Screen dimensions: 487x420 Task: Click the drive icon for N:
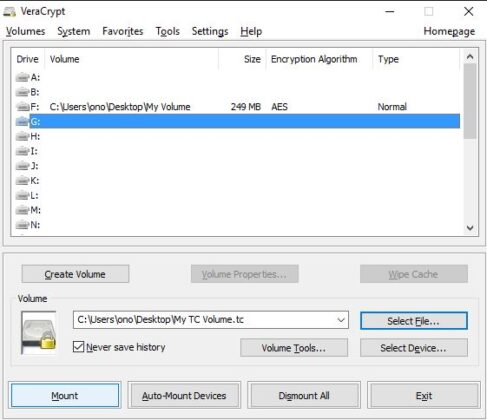point(22,225)
